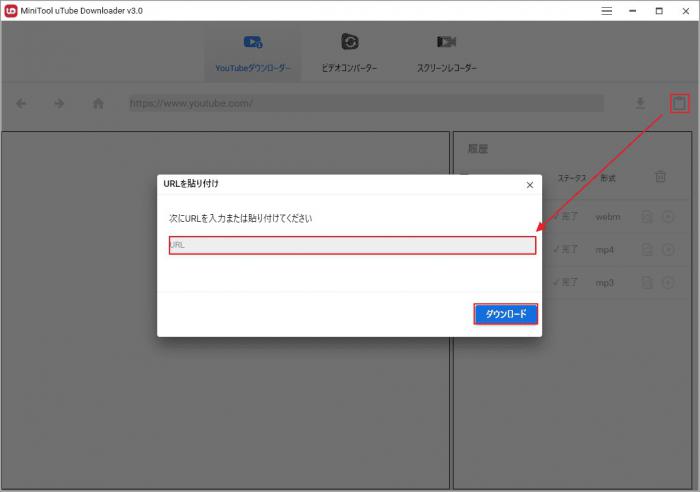Open the home page icon
Screen dimensions: 700x492
click(x=98, y=104)
